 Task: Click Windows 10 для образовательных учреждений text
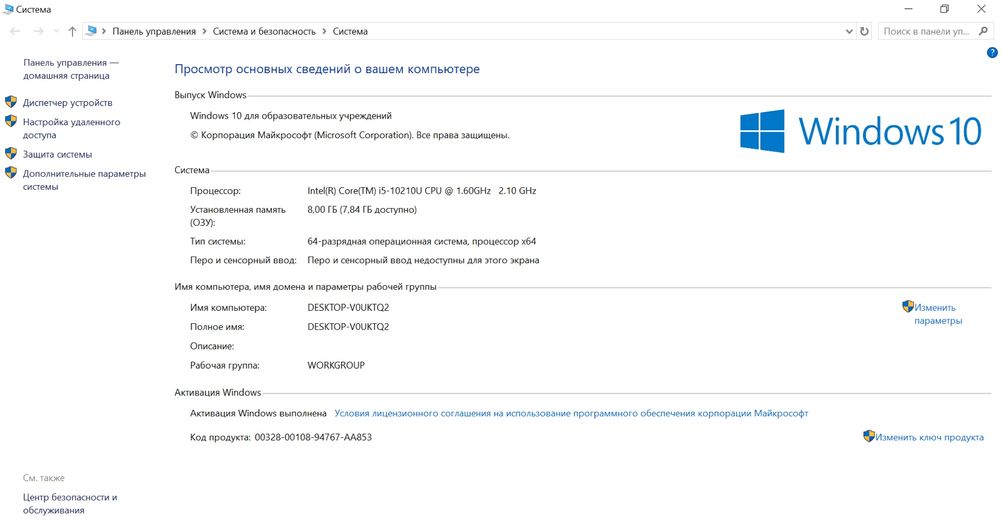point(290,116)
